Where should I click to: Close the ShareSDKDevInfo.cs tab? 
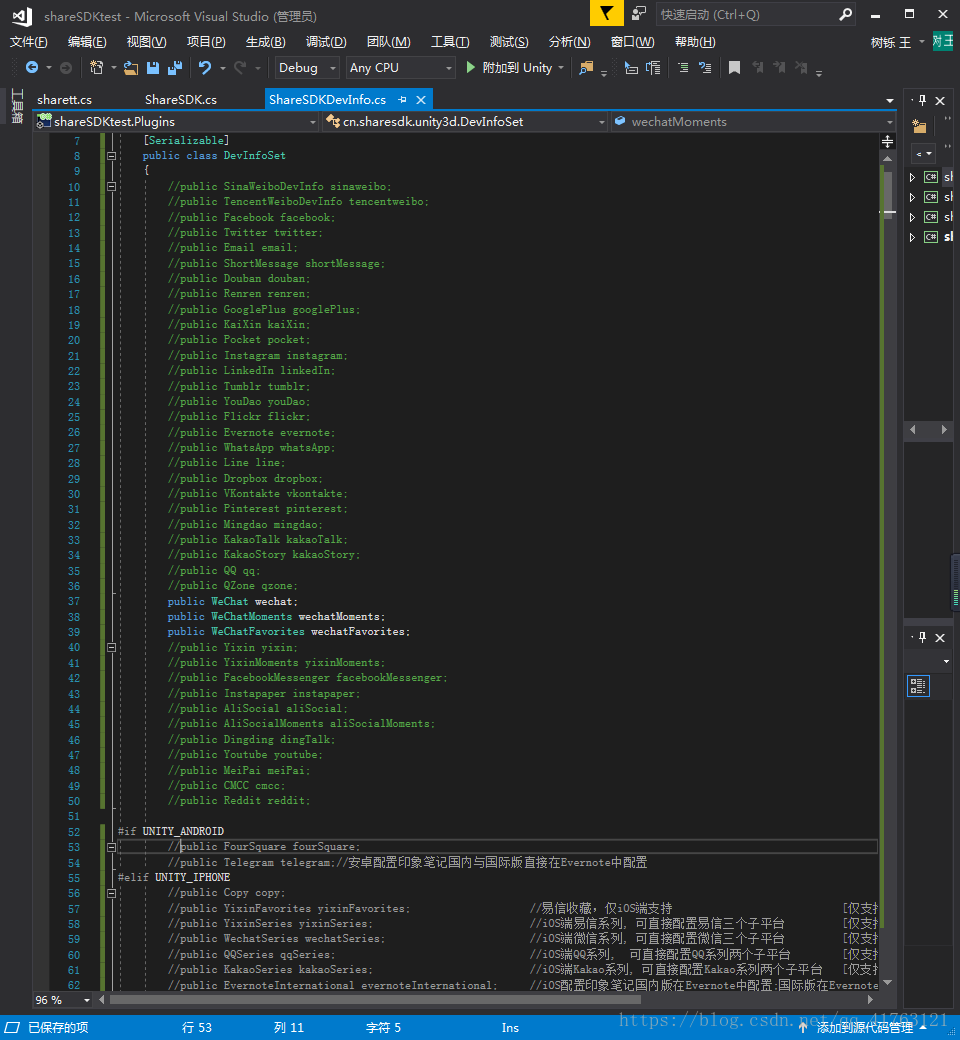coord(421,99)
